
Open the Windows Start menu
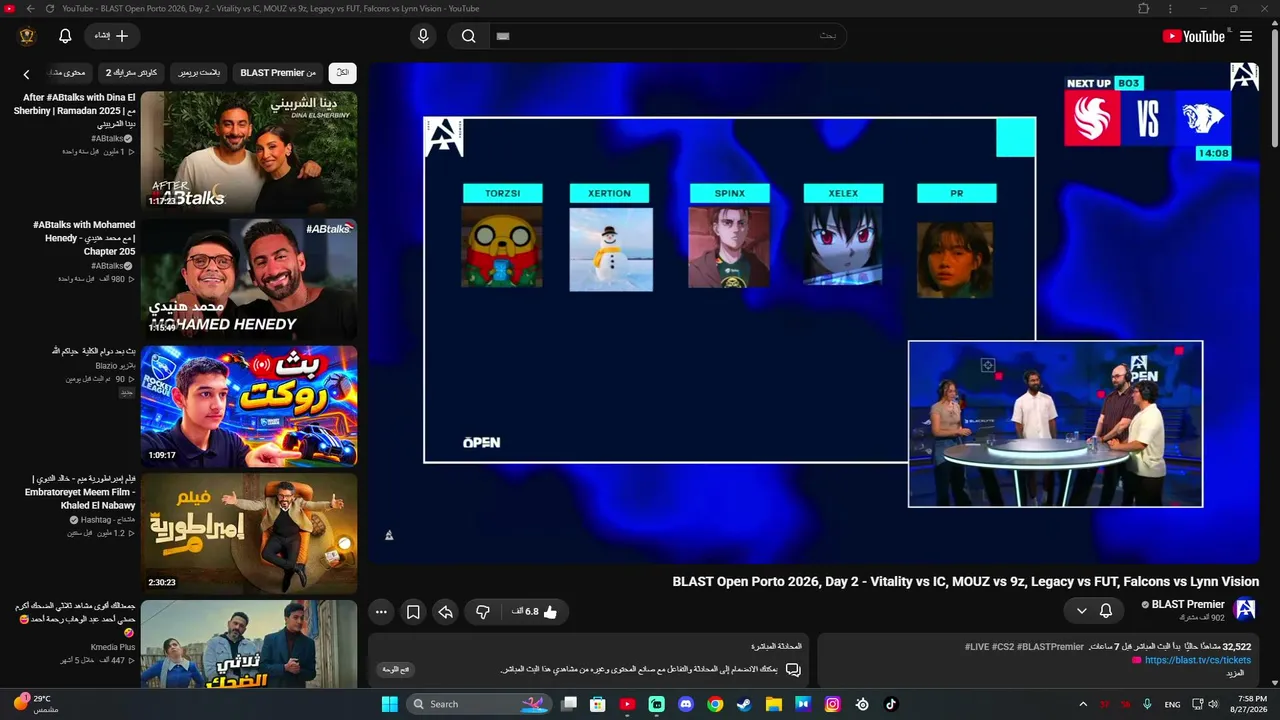(389, 704)
